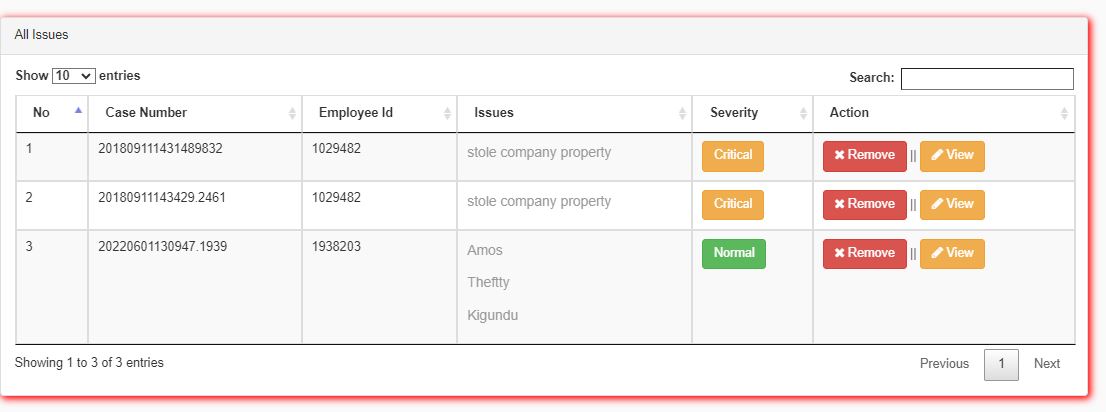Go to the Next page
1106x412 pixels.
coord(1046,364)
